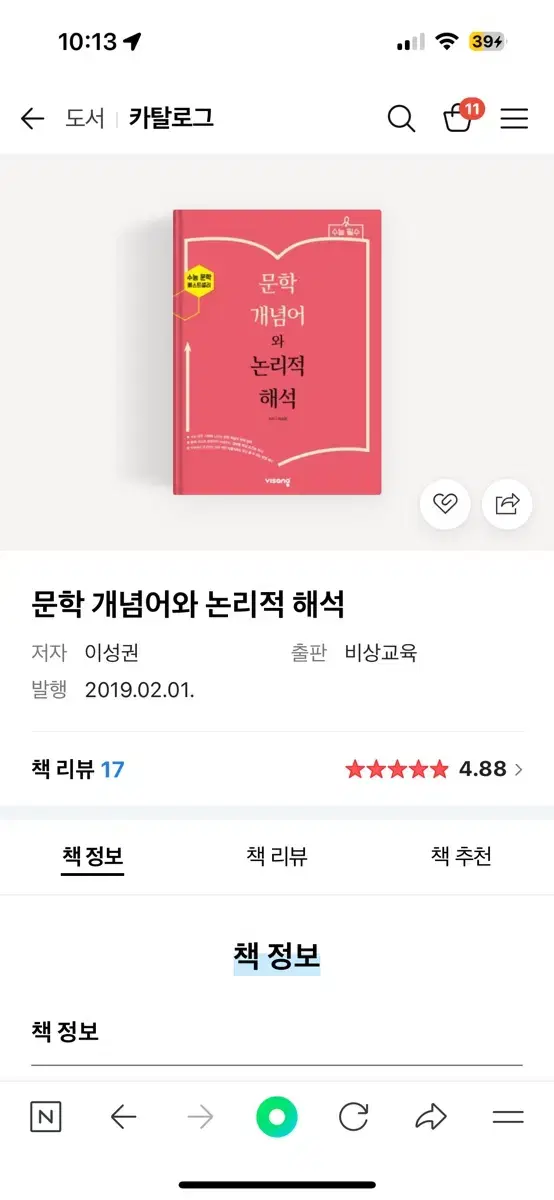
Task: Switch to the 책 리뷰 tab
Action: (x=277, y=856)
